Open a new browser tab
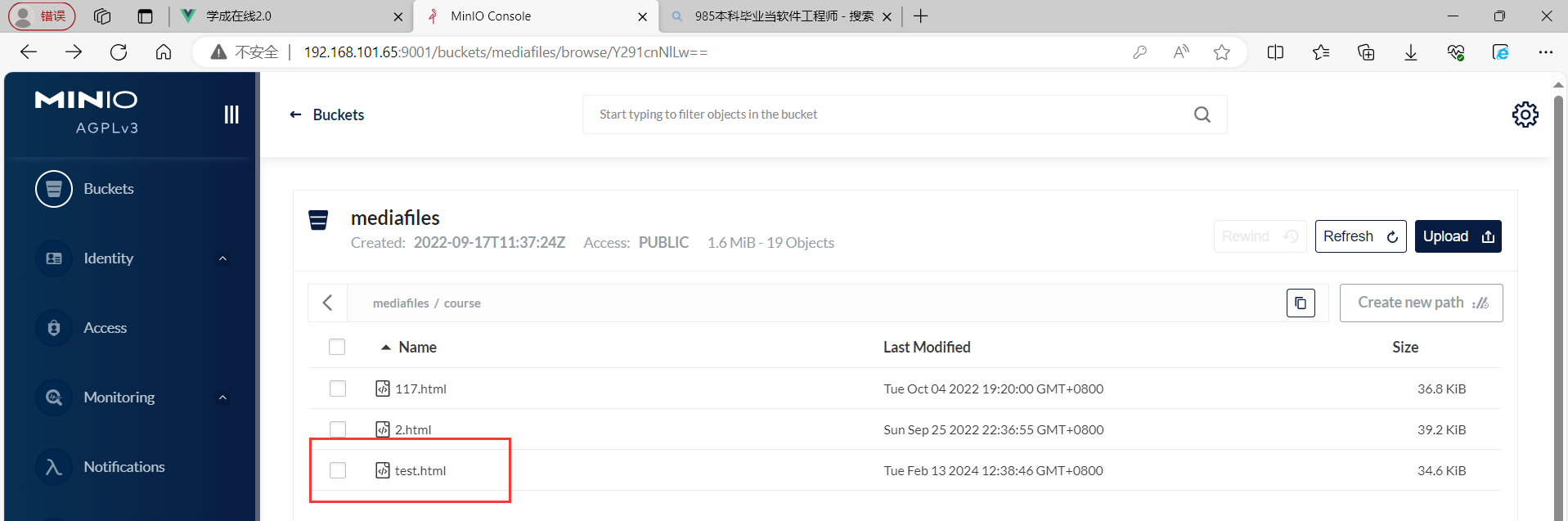1568x521 pixels. point(921,16)
